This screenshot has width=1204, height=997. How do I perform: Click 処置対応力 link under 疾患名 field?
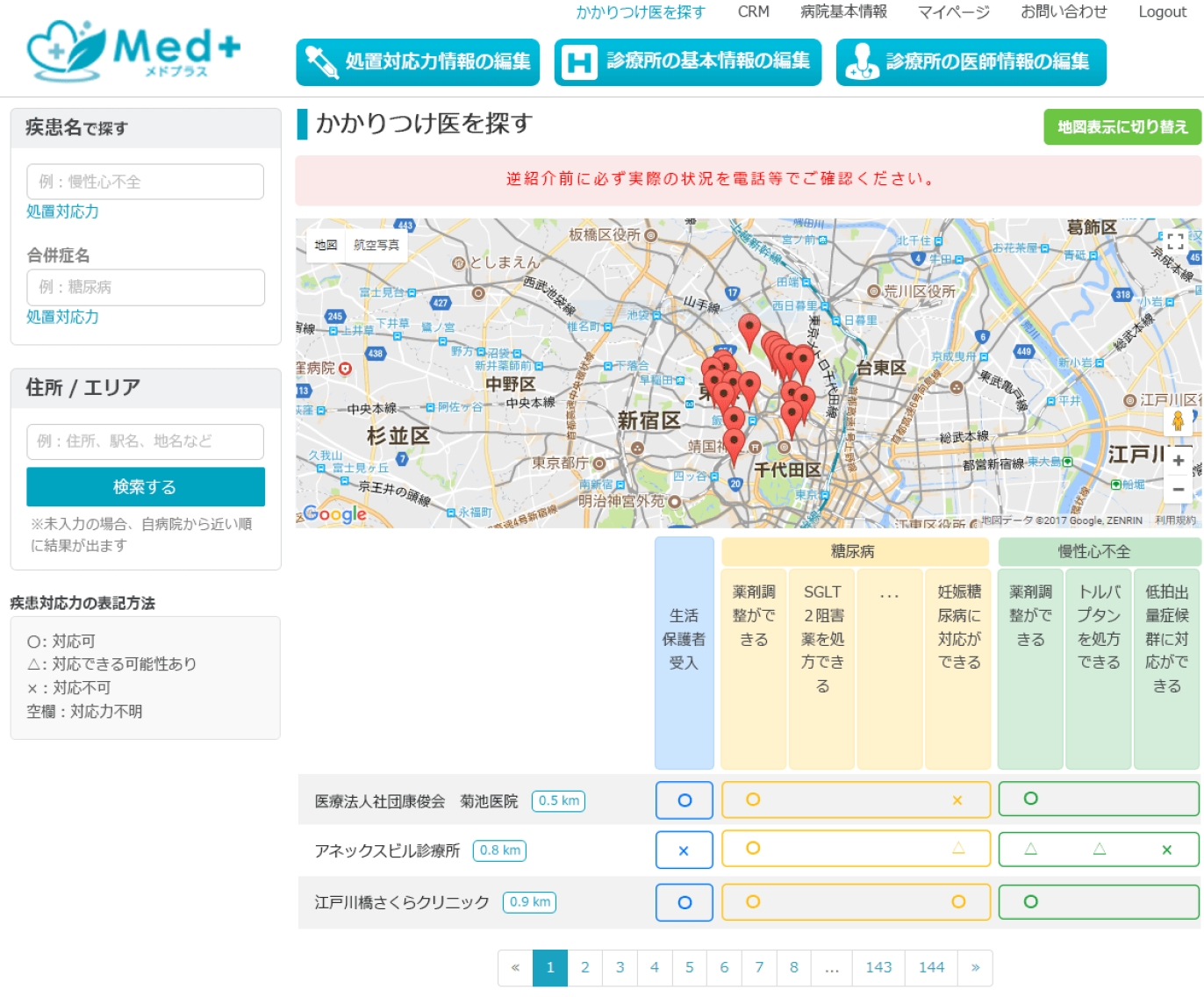[x=62, y=212]
